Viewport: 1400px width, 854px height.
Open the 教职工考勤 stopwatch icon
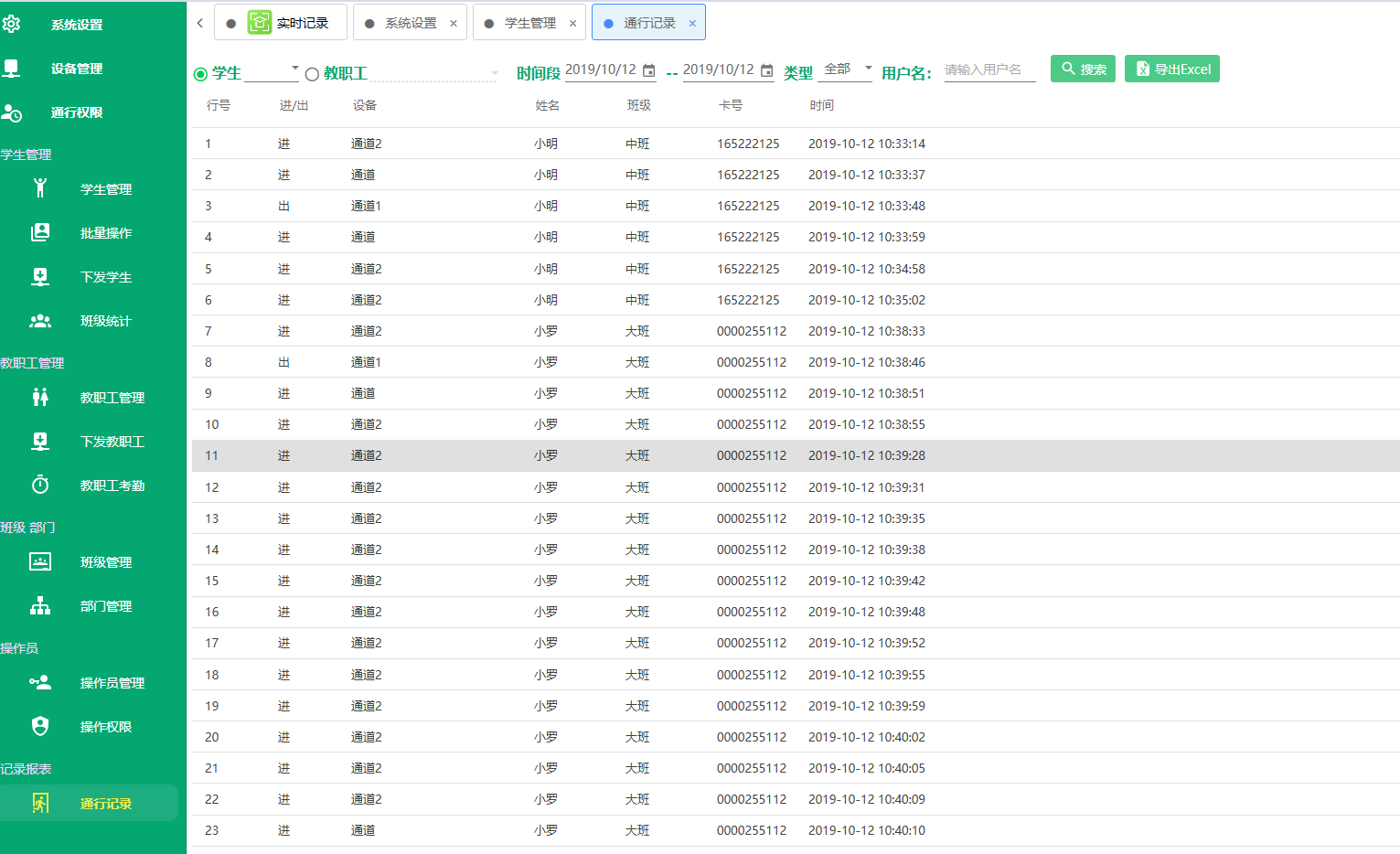point(40,485)
